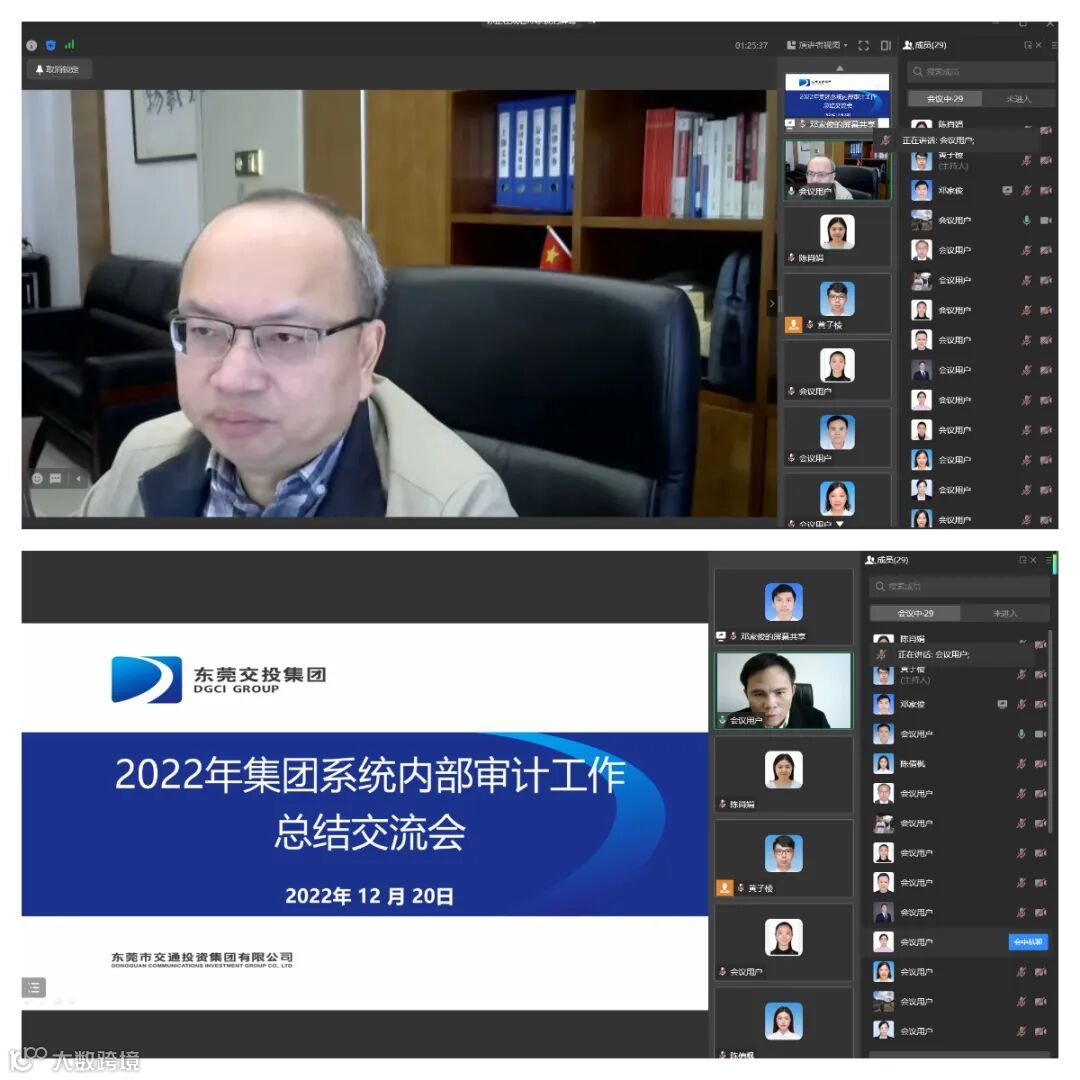Select 会议中·29 tab in upper window

click(944, 99)
